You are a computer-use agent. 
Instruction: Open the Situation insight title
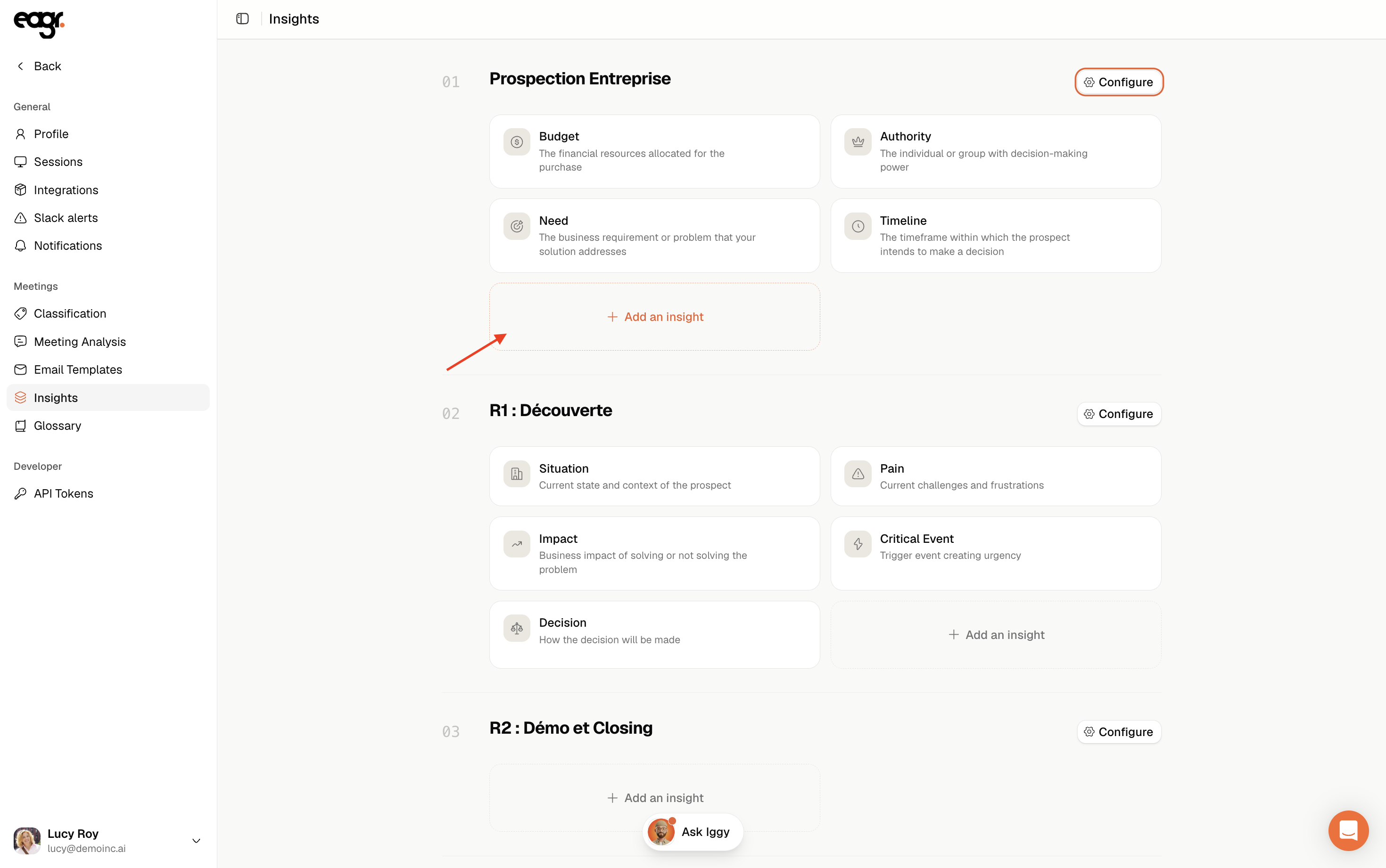pyautogui.click(x=564, y=469)
